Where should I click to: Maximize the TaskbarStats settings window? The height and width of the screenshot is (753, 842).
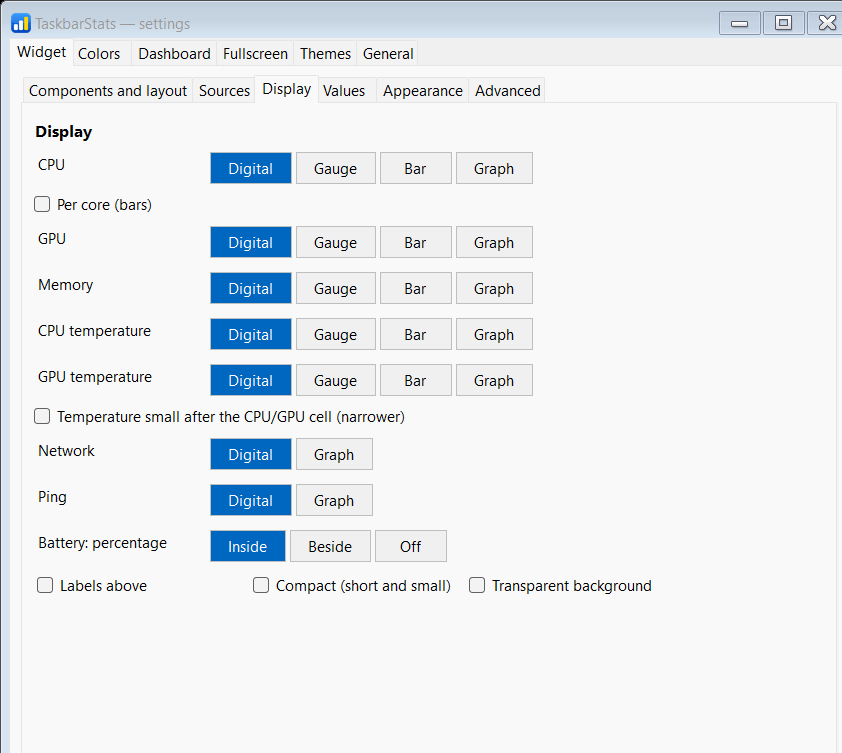point(783,23)
